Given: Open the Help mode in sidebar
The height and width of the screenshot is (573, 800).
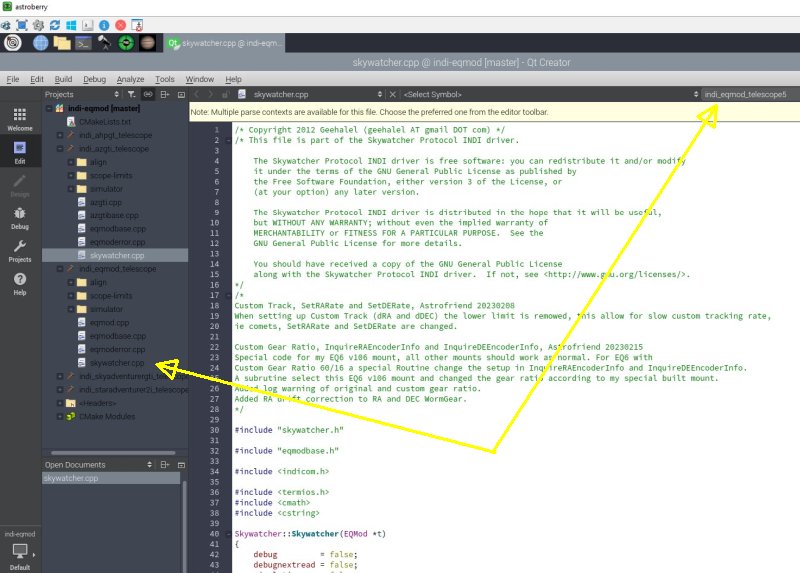Looking at the screenshot, I should pos(20,284).
